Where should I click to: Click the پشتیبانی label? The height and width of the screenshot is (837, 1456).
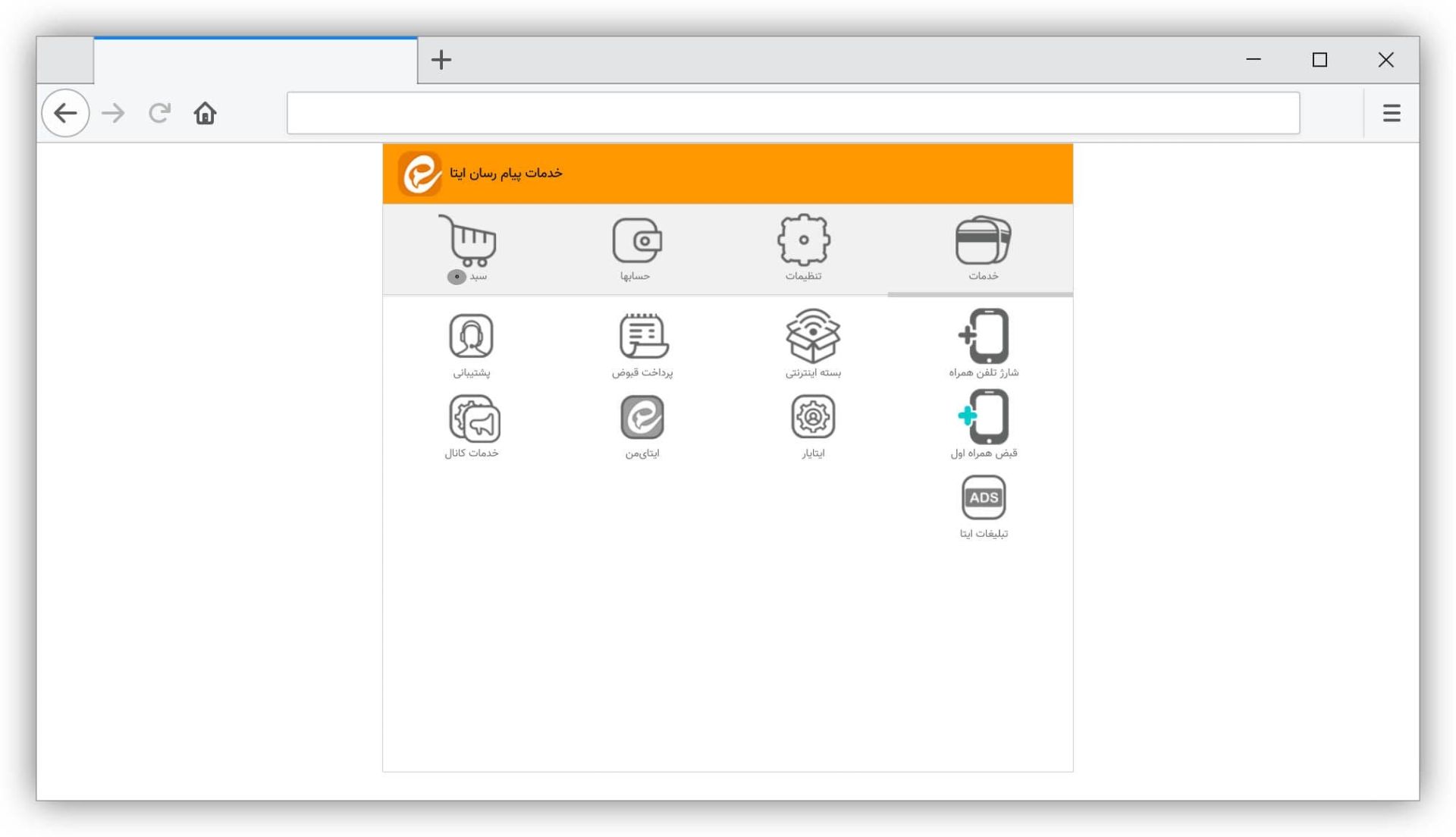coord(472,372)
